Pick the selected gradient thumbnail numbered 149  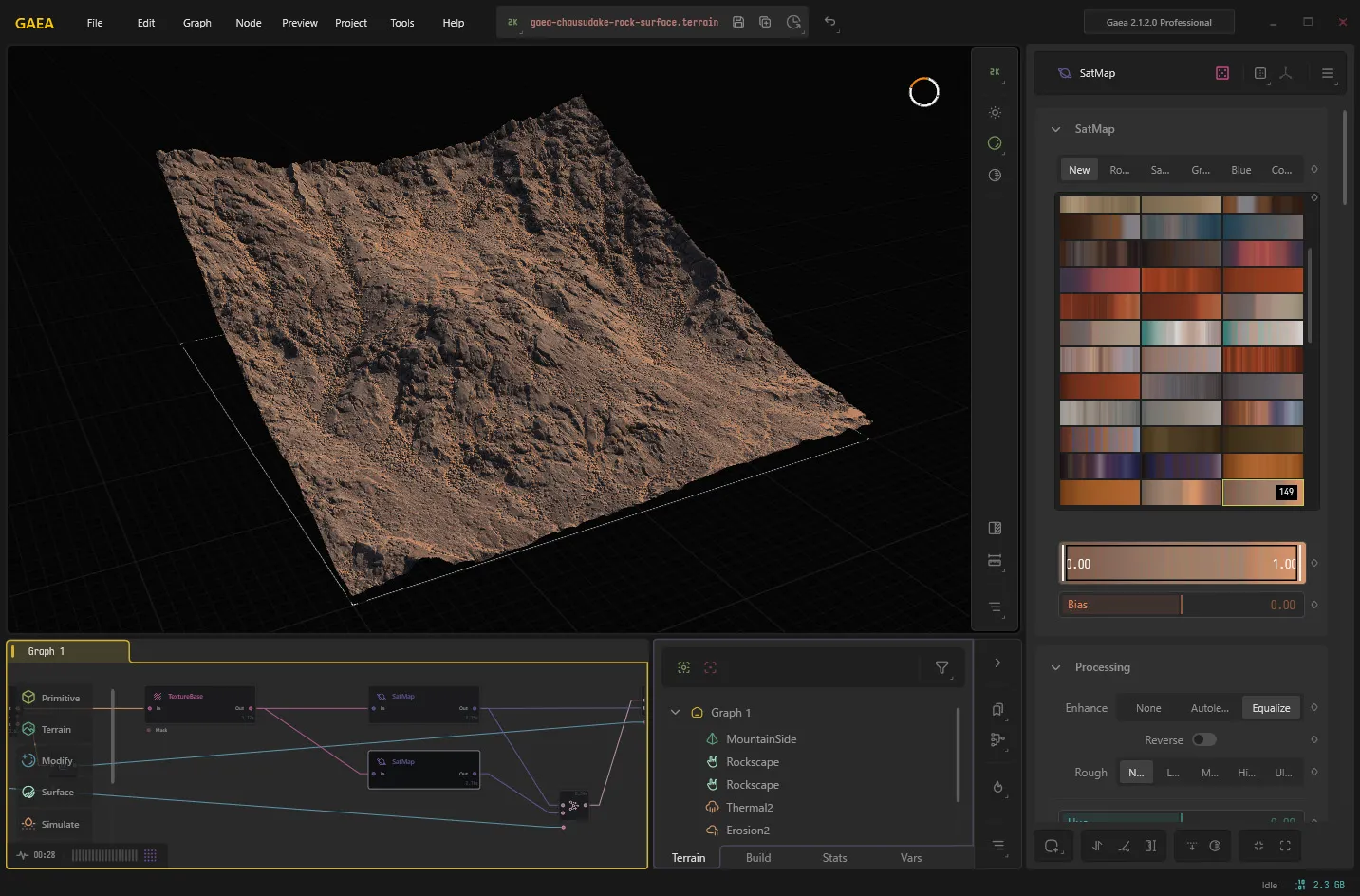(1262, 492)
